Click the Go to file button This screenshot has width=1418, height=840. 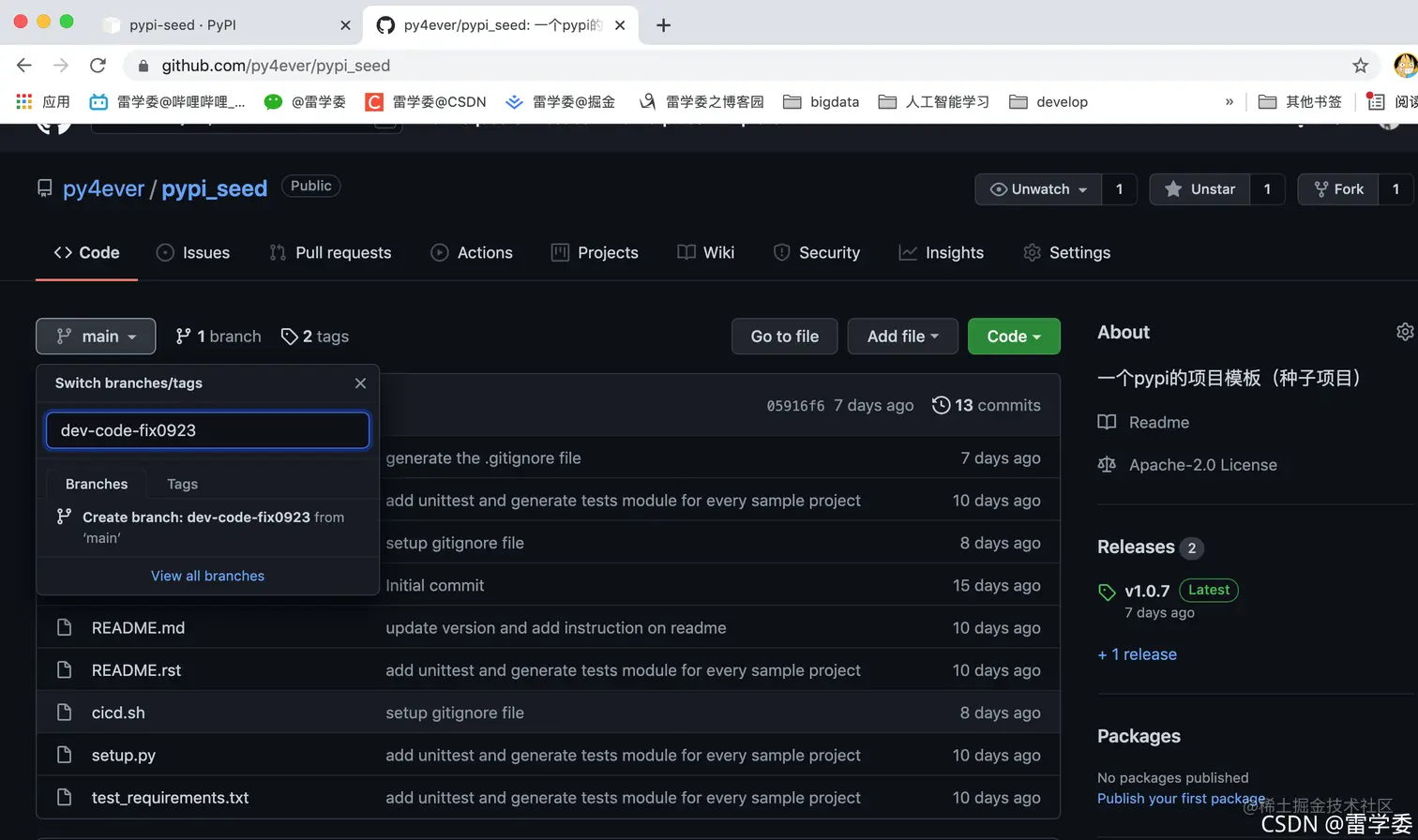point(785,337)
